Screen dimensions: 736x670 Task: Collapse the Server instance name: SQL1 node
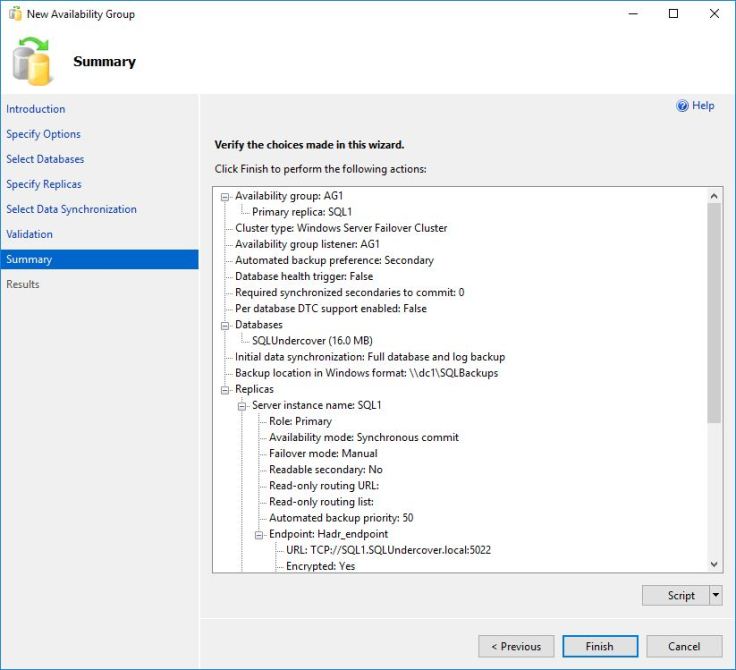(x=242, y=406)
